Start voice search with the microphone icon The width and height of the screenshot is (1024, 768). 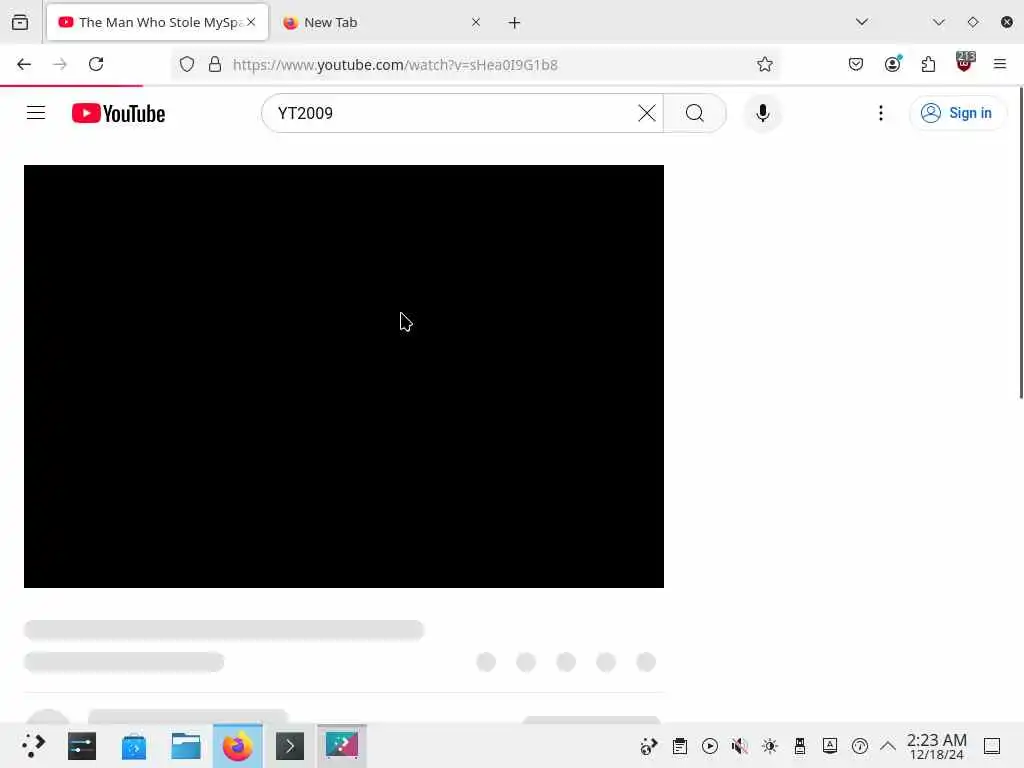click(x=762, y=113)
